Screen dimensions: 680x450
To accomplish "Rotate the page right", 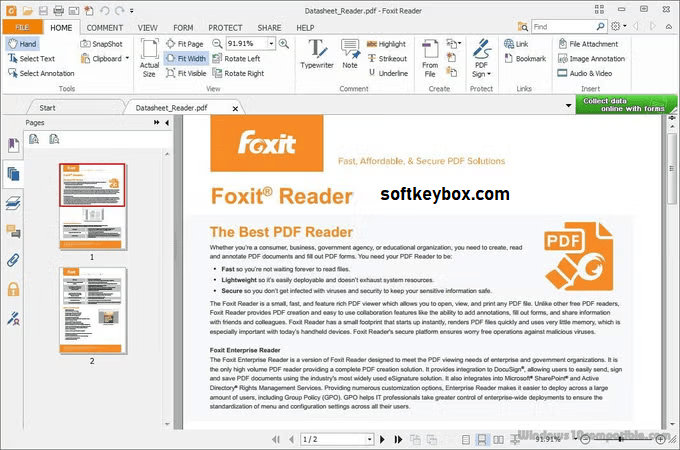I will (x=238, y=73).
